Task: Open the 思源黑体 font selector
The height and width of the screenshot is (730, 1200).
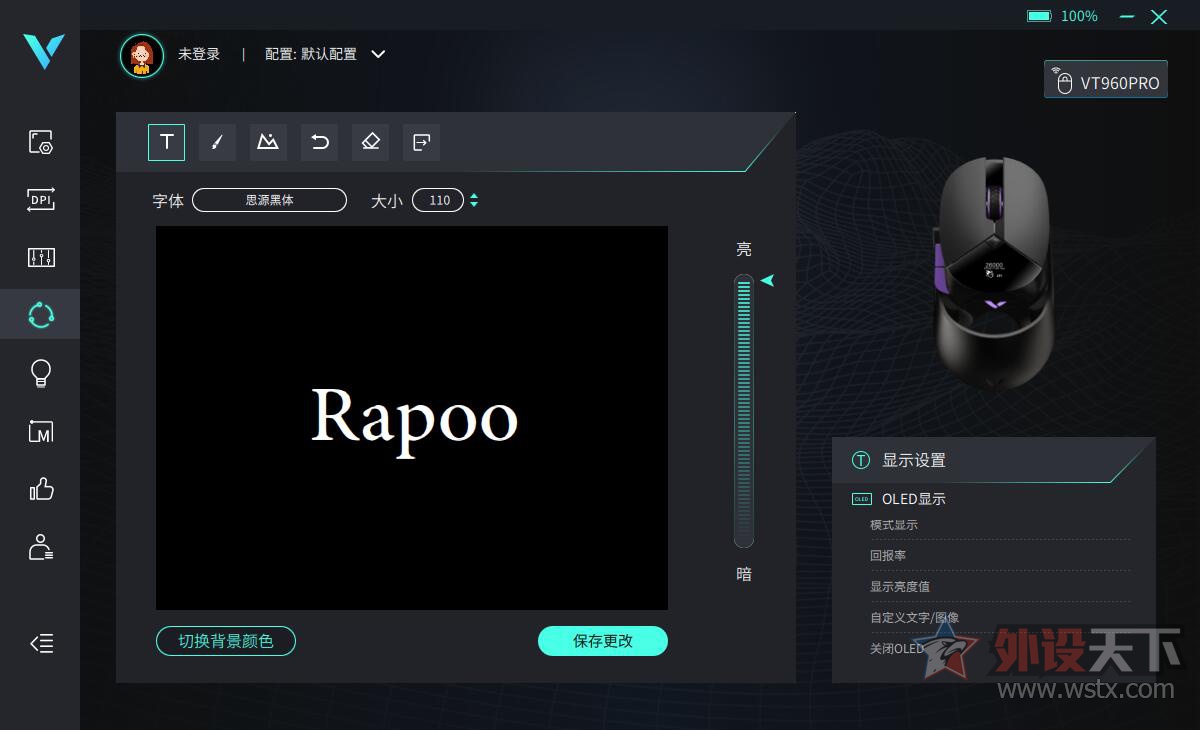Action: click(269, 200)
